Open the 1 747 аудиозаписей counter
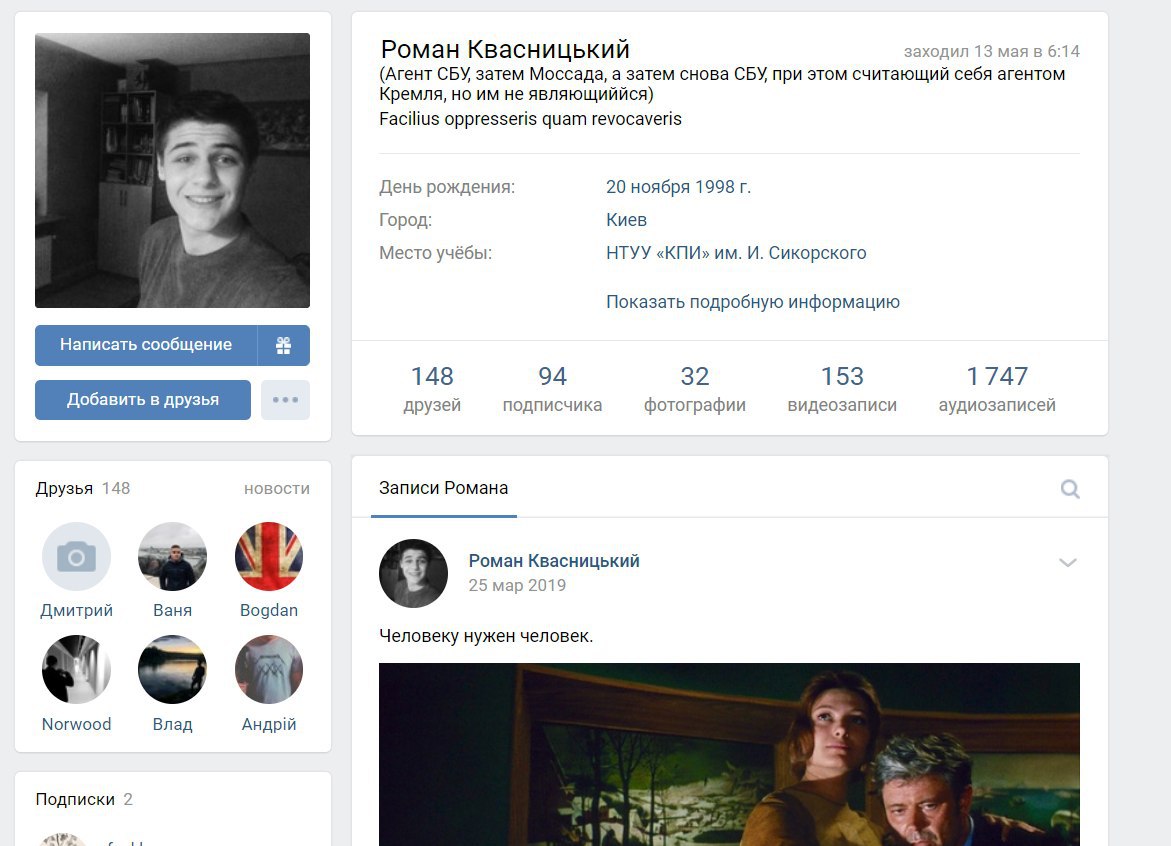Screen dimensions: 1171x846 click(997, 388)
